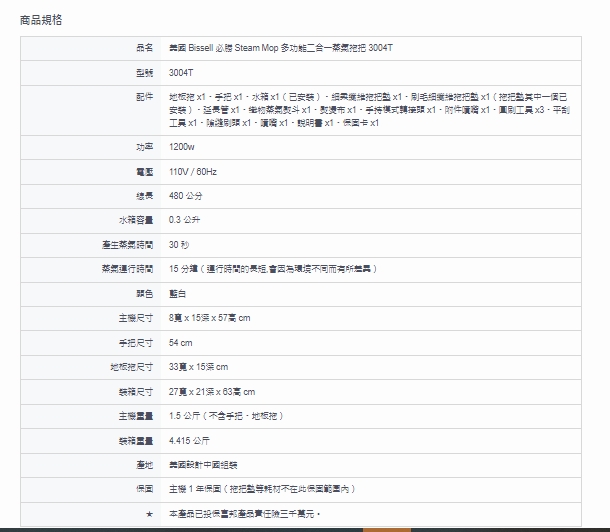Screen dimensions: 610x532
Task: Select the 顏色 row label
Action: (144, 294)
